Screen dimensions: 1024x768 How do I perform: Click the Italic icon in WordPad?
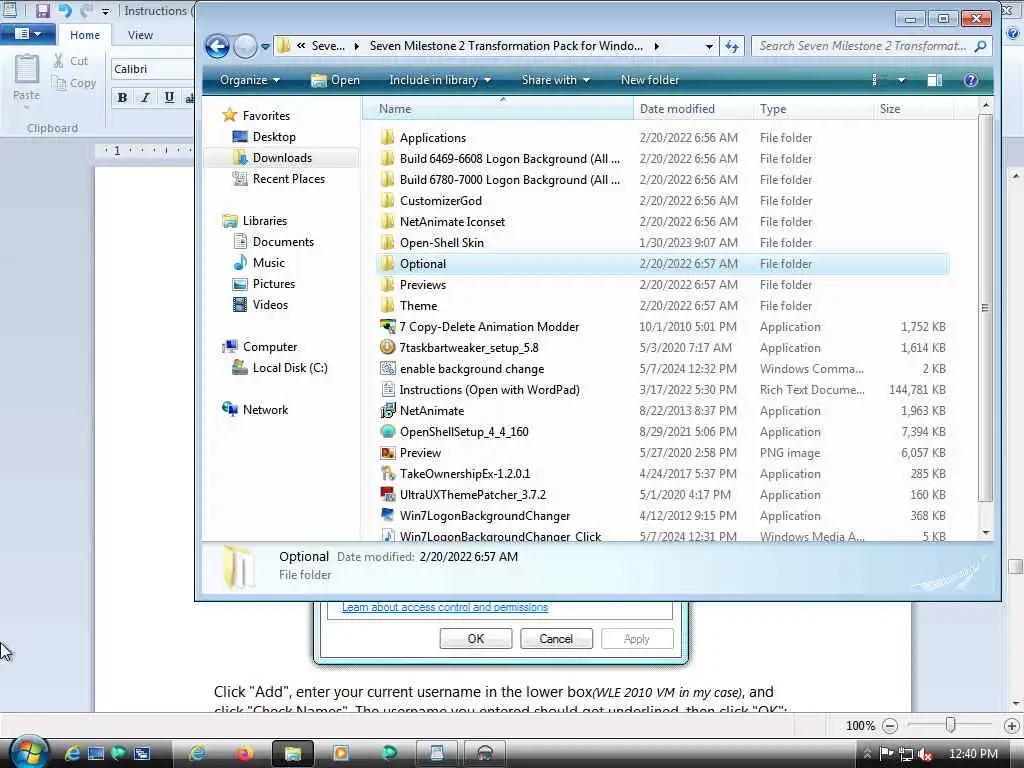coord(146,98)
